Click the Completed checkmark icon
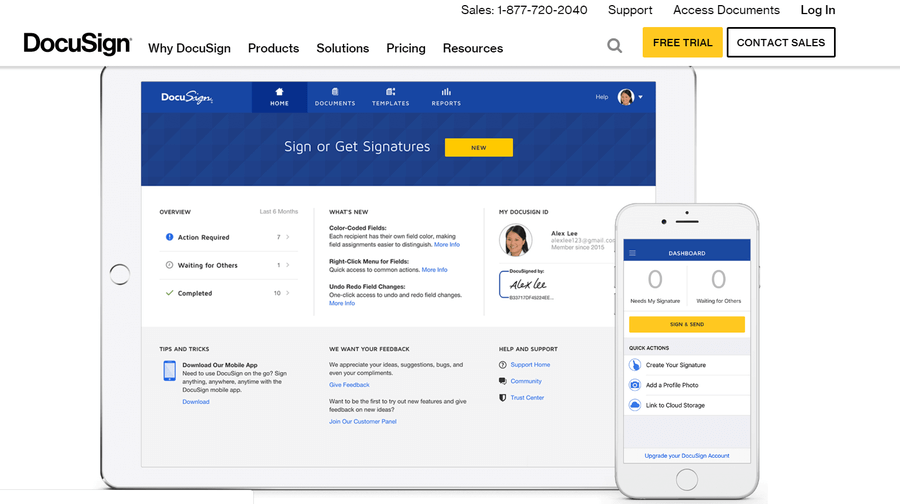Image resolution: width=900 pixels, height=504 pixels. click(169, 293)
